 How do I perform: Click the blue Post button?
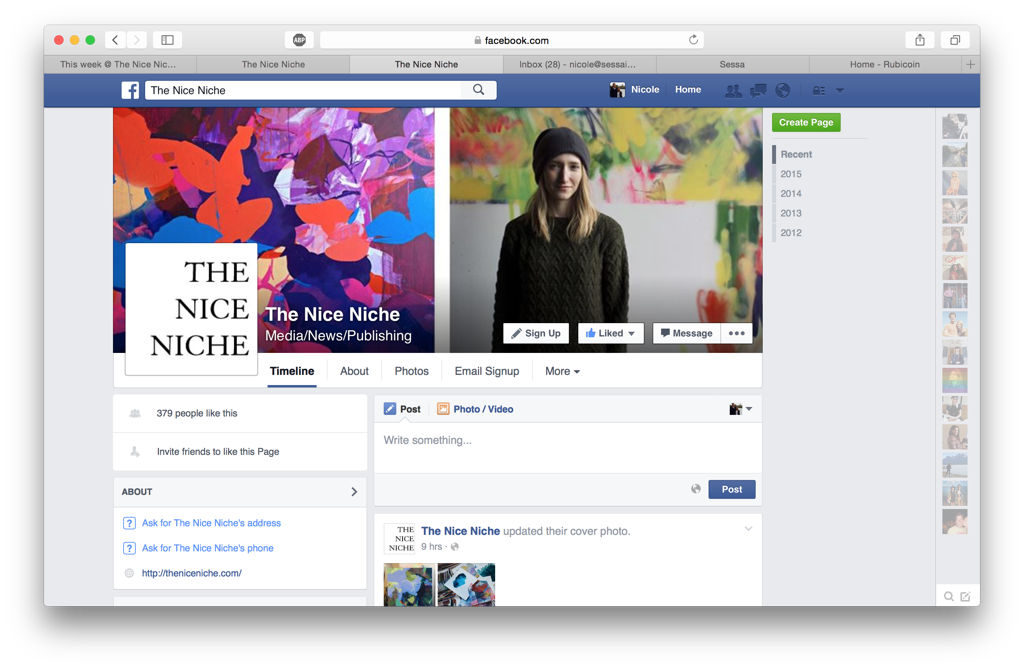tap(731, 489)
